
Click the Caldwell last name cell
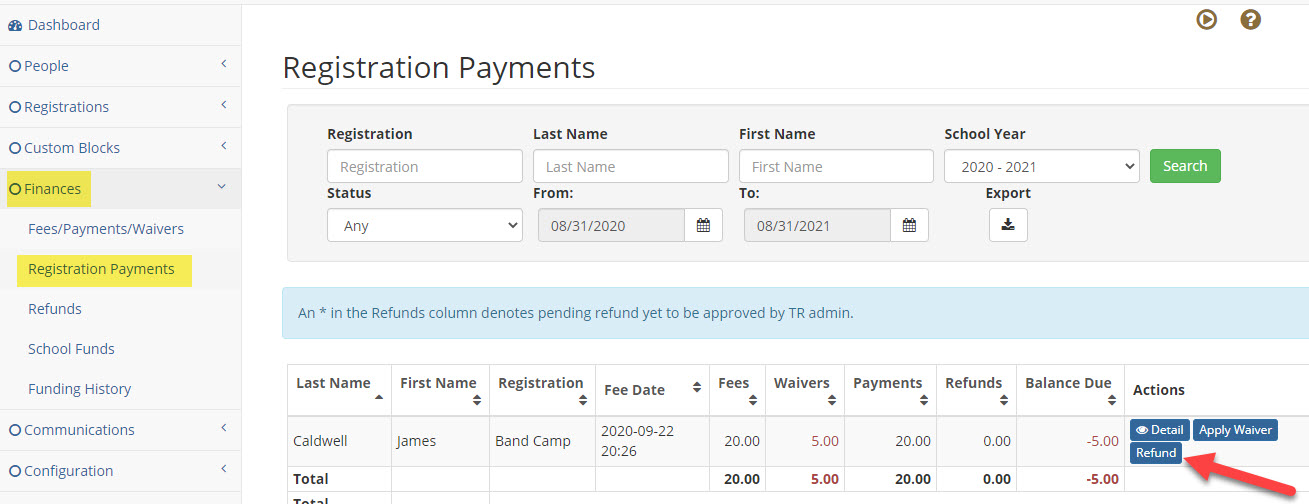pyautogui.click(x=338, y=441)
